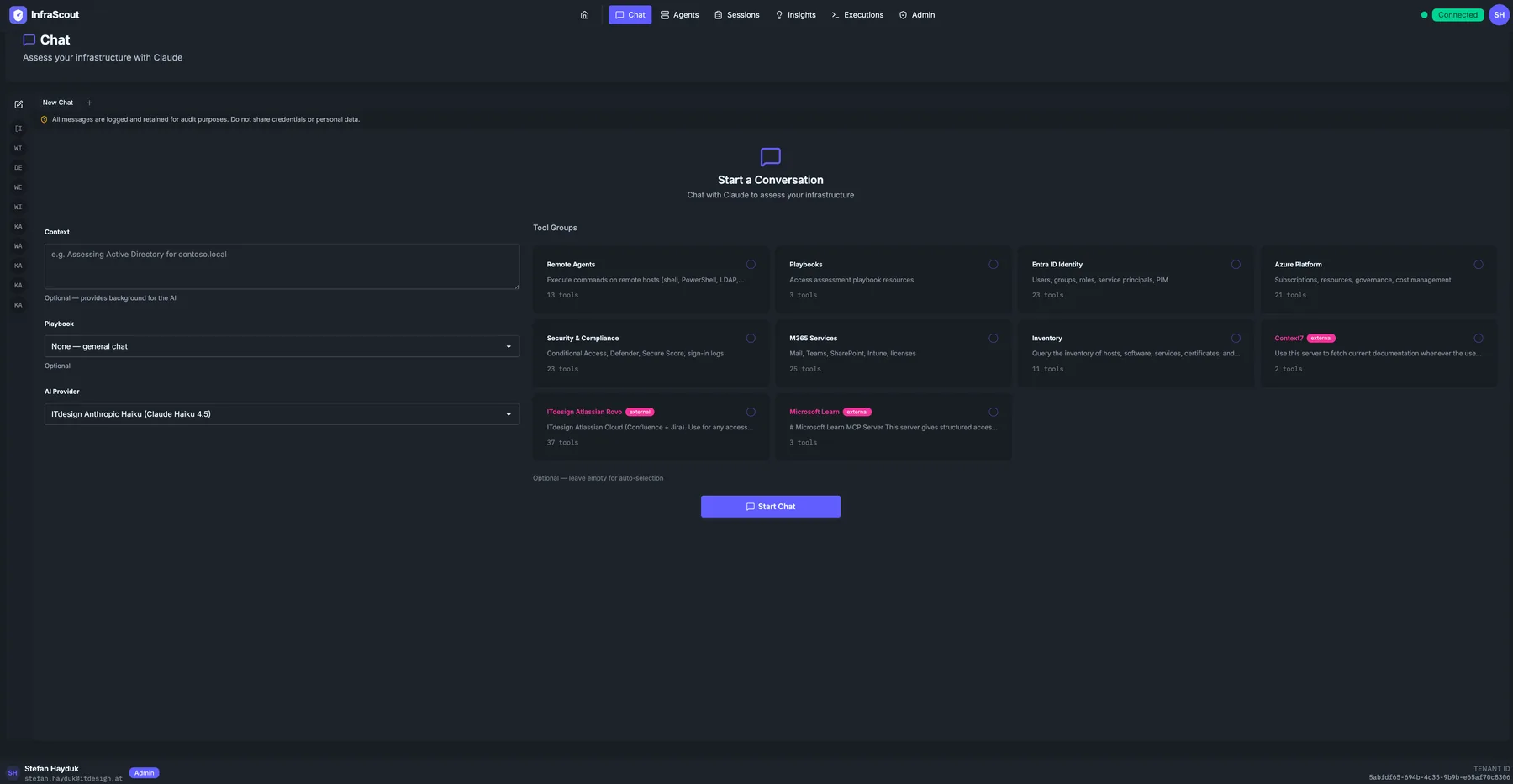Click the '21 tools' count text
The height and width of the screenshot is (784, 1513).
click(1290, 295)
